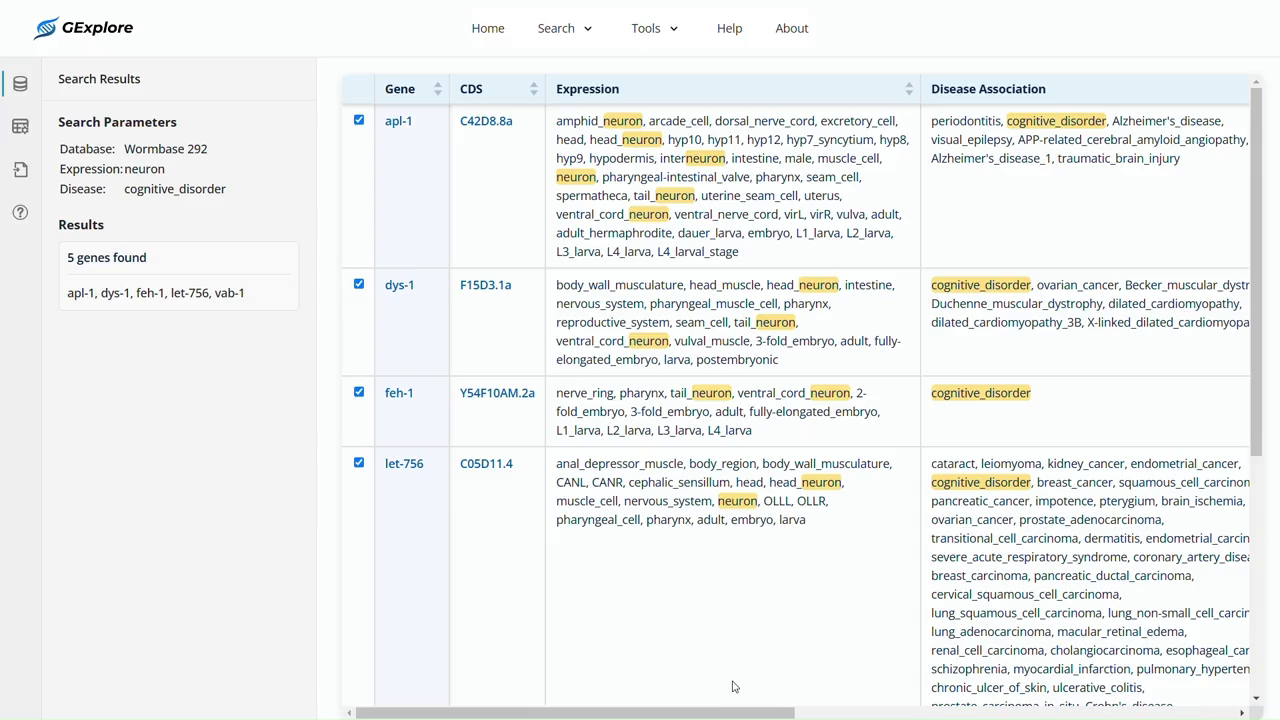Open the C42D8.8a CDS link
This screenshot has height=720, width=1280.
(x=486, y=121)
